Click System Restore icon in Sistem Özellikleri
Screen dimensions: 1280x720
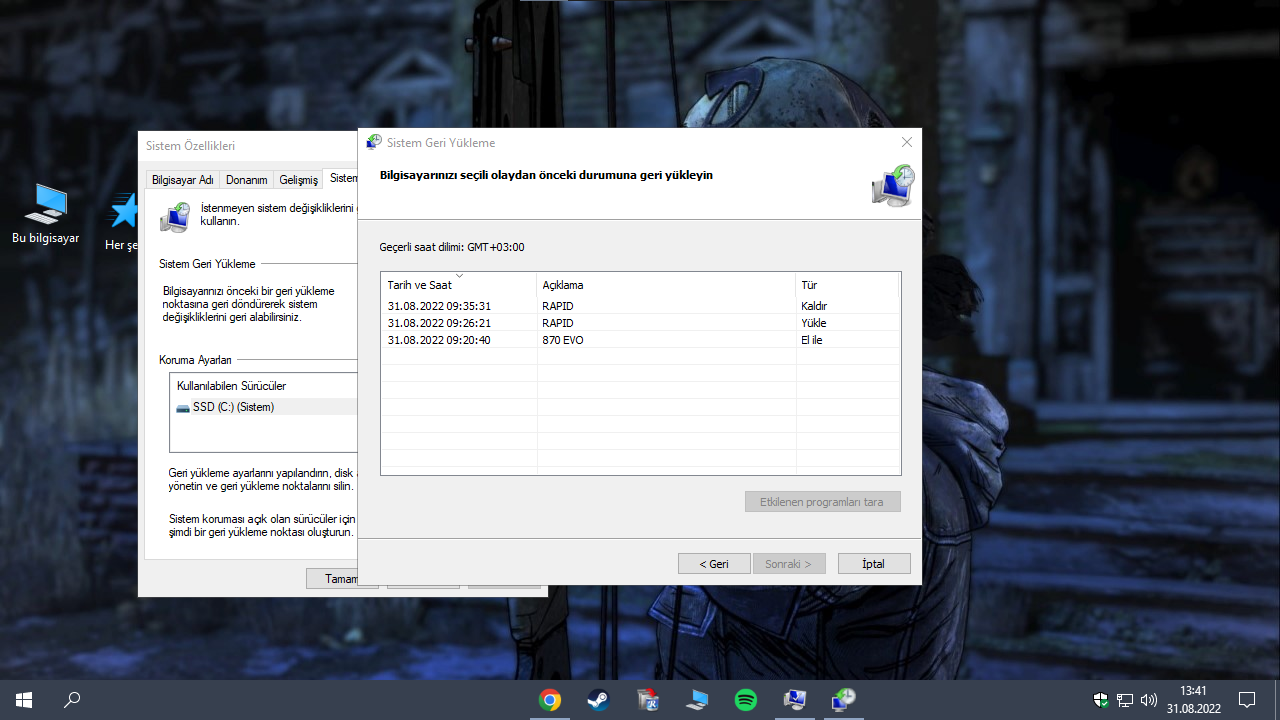[x=175, y=217]
